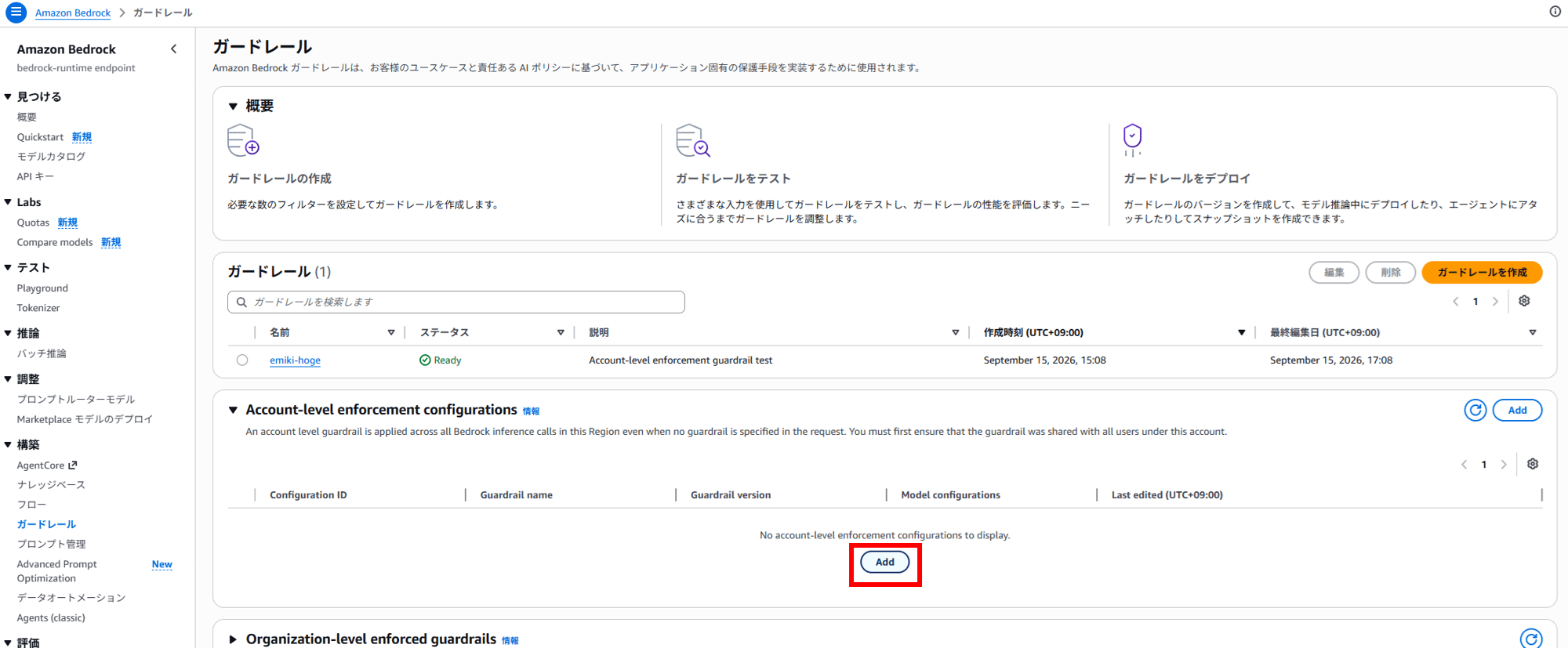Go to previous page in guardrail list

pos(1456,302)
